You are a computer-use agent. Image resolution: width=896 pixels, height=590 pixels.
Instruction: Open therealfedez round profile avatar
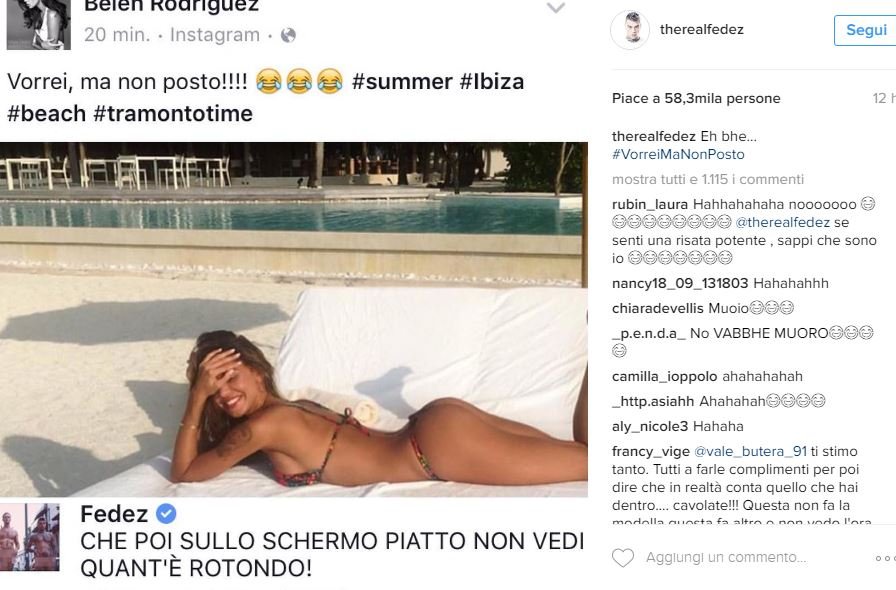point(630,29)
